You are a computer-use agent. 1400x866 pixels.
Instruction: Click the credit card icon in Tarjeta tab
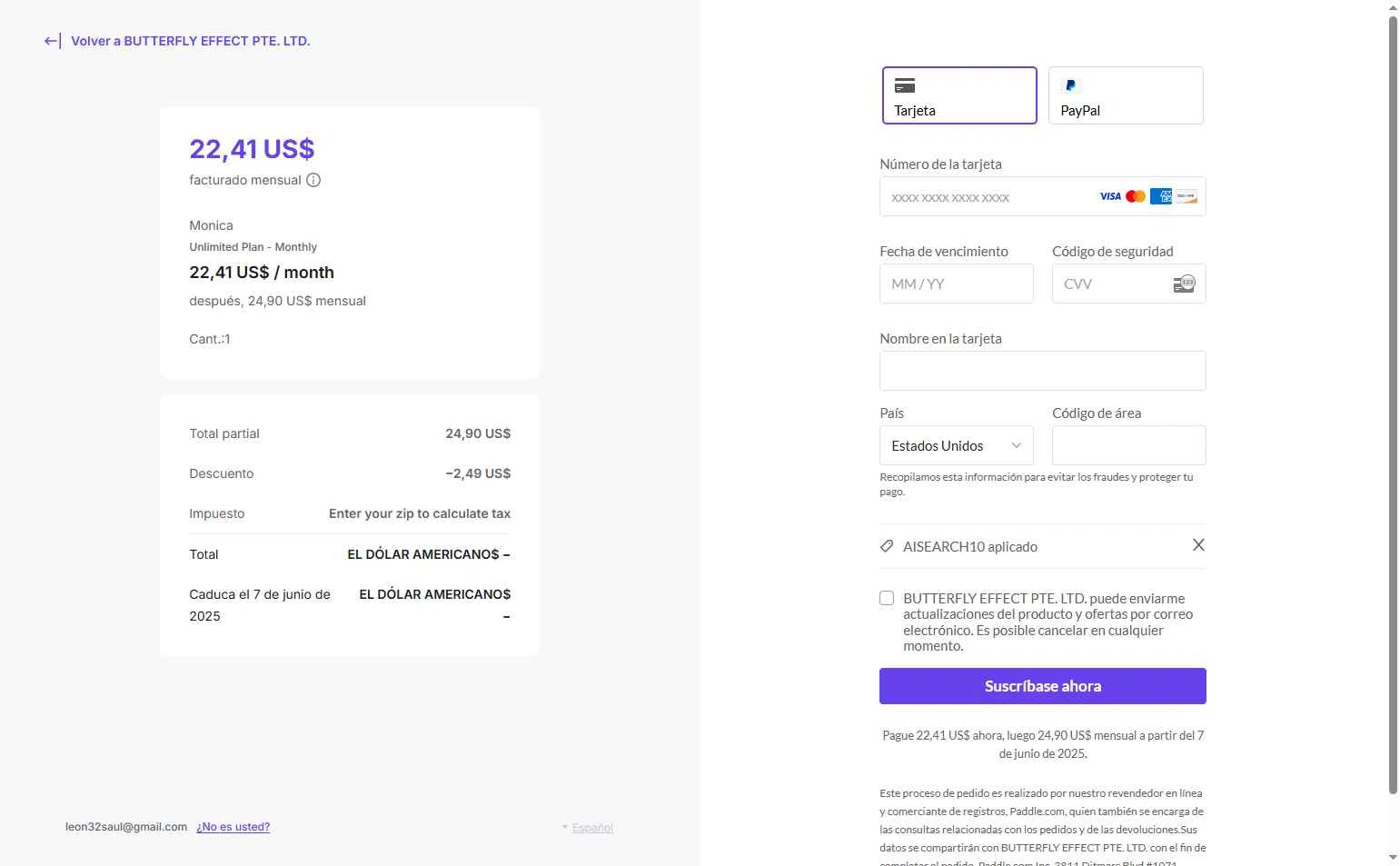905,85
